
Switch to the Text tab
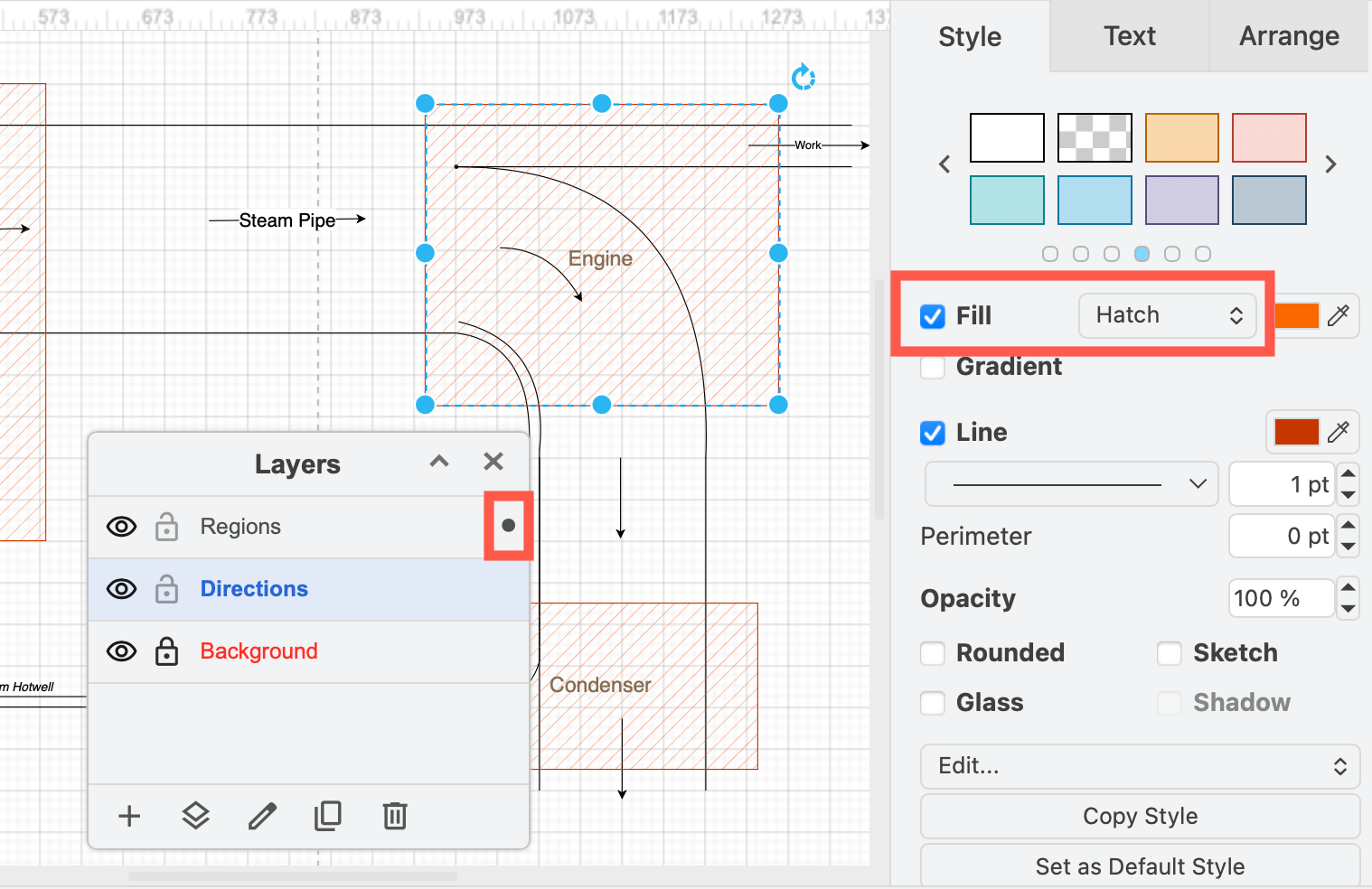[1129, 36]
